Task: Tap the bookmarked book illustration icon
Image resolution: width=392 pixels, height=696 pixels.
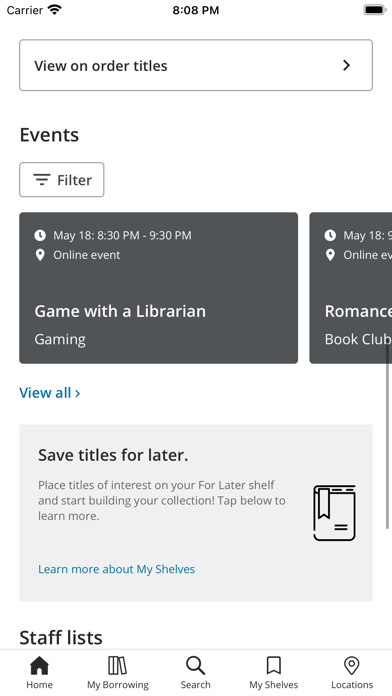Action: (335, 513)
